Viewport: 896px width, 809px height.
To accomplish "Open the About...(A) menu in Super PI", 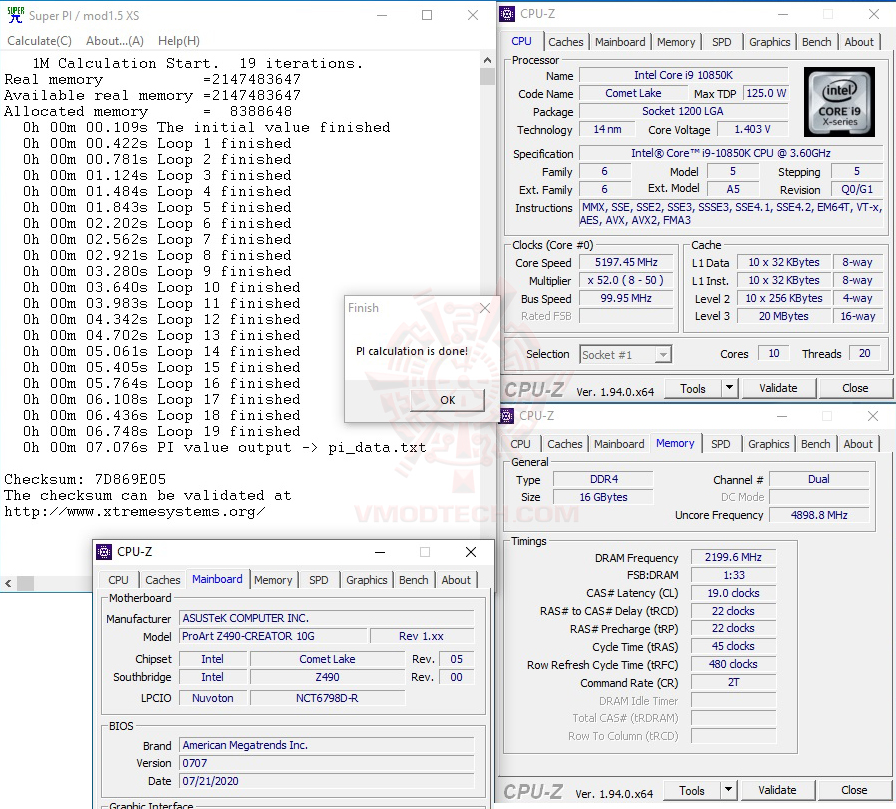I will (115, 41).
